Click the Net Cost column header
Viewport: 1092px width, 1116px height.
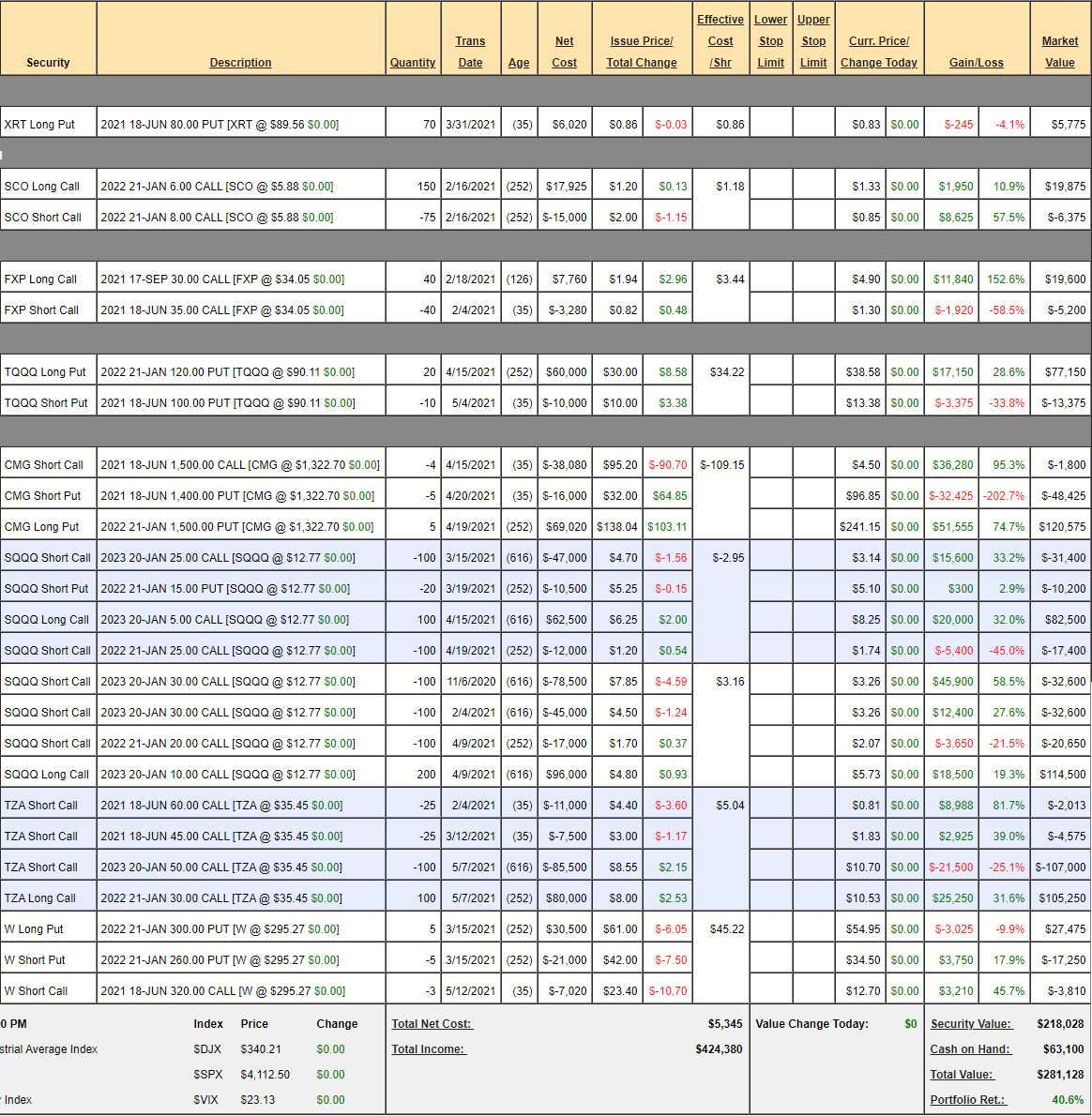click(x=564, y=53)
